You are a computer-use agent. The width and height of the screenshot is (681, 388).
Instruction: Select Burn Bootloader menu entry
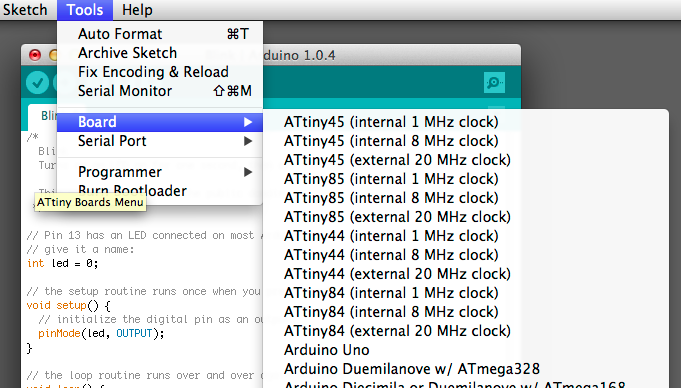(x=160, y=191)
